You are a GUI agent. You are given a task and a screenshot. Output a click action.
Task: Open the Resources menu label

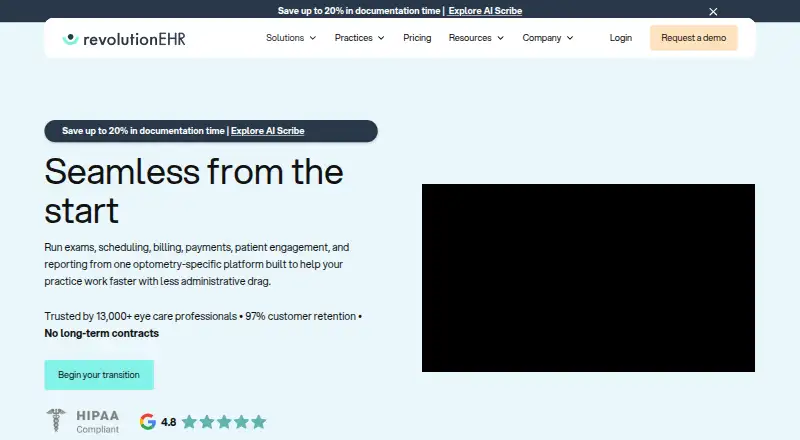(x=470, y=38)
